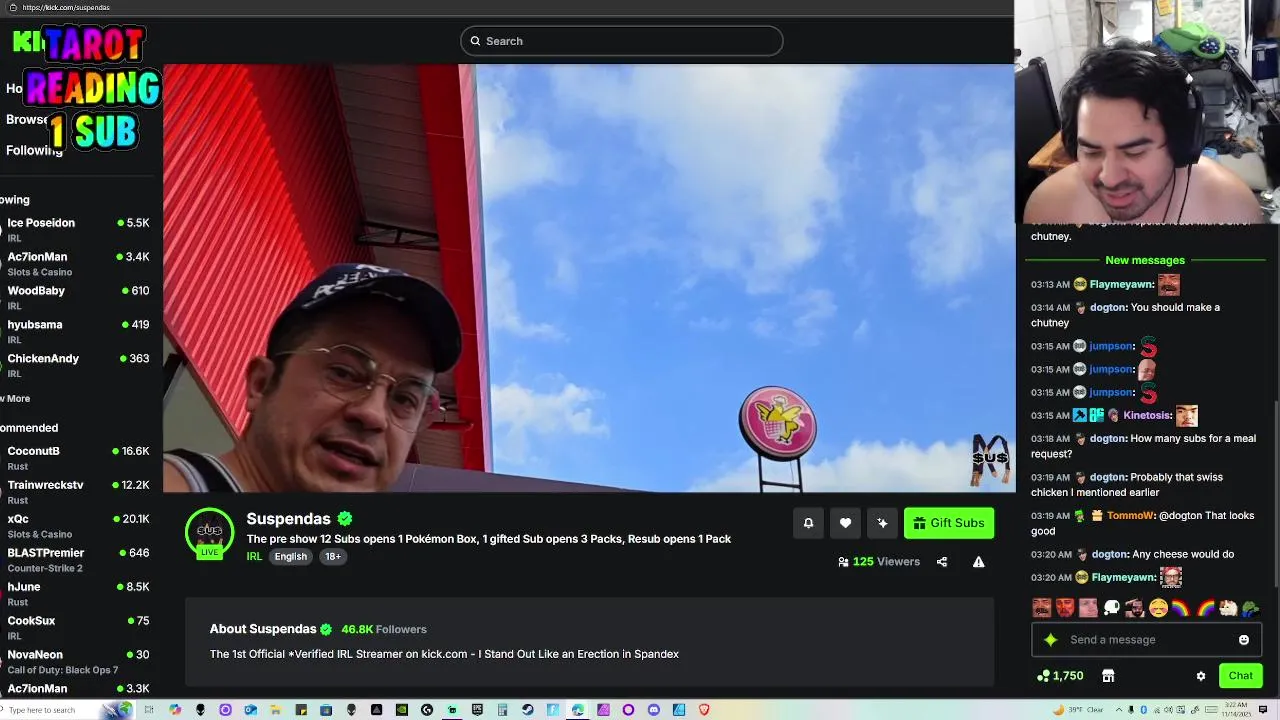Select the blushing face quick emote
Image resolution: width=1280 pixels, height=720 pixels.
pos(1158,607)
